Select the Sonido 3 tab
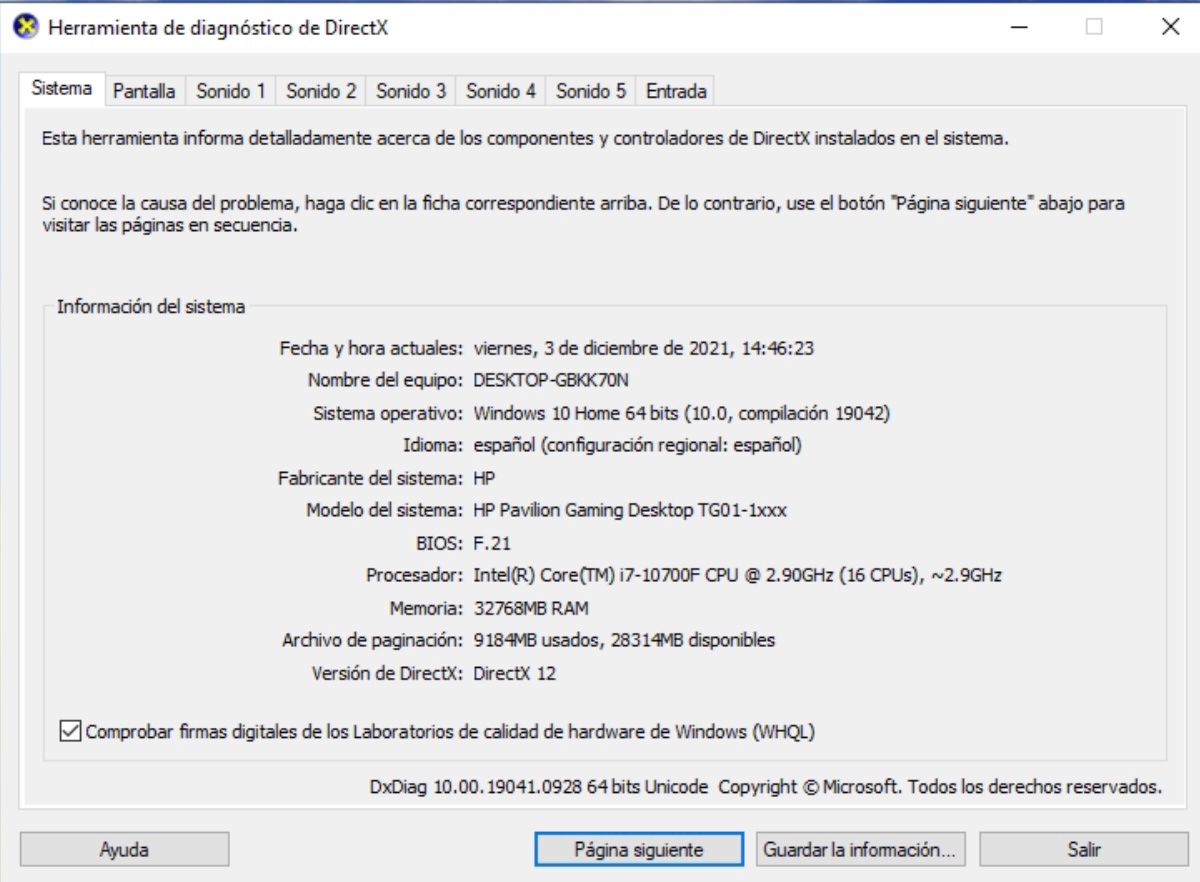This screenshot has height=882, width=1200. 411,91
